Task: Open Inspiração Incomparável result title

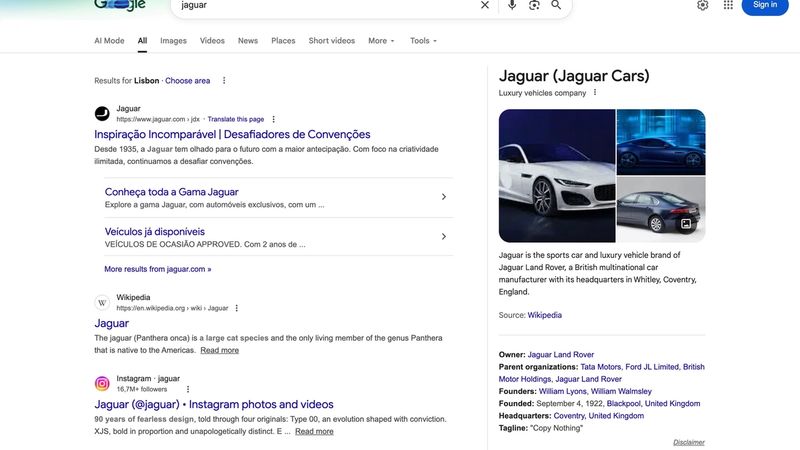Action: pos(232,134)
